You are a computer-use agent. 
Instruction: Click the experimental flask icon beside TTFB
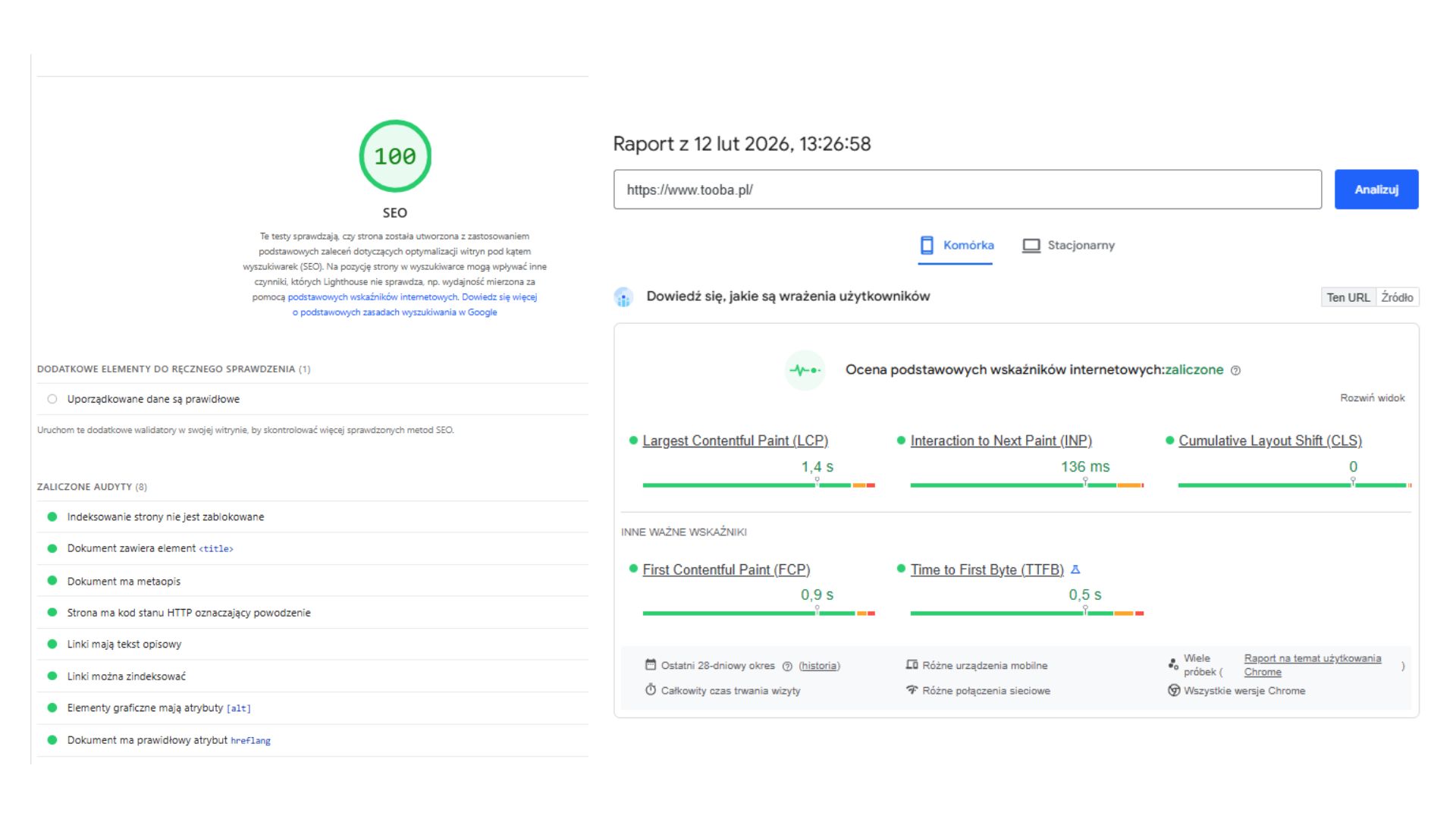pyautogui.click(x=1075, y=570)
